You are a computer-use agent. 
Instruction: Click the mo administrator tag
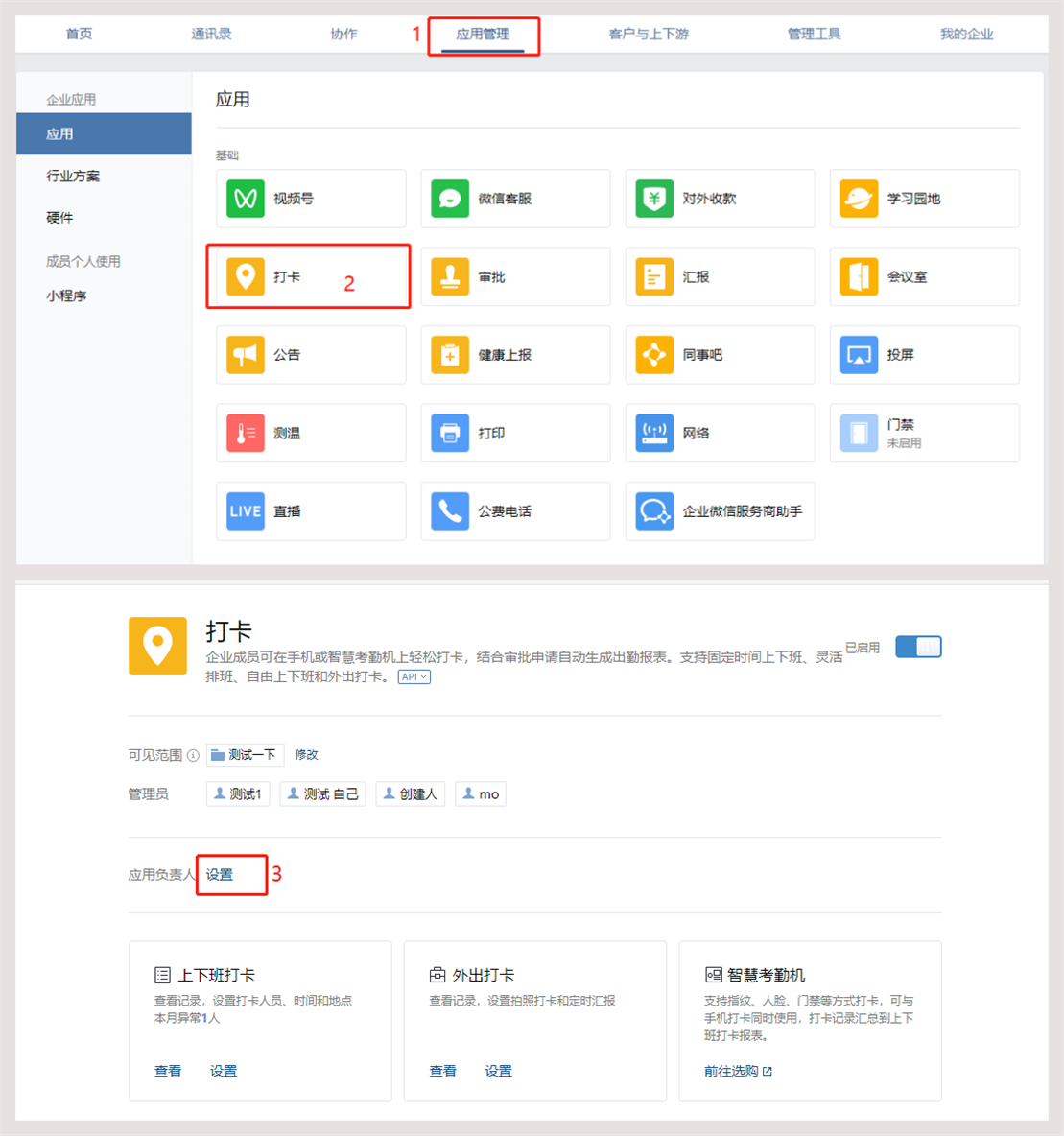click(x=481, y=794)
